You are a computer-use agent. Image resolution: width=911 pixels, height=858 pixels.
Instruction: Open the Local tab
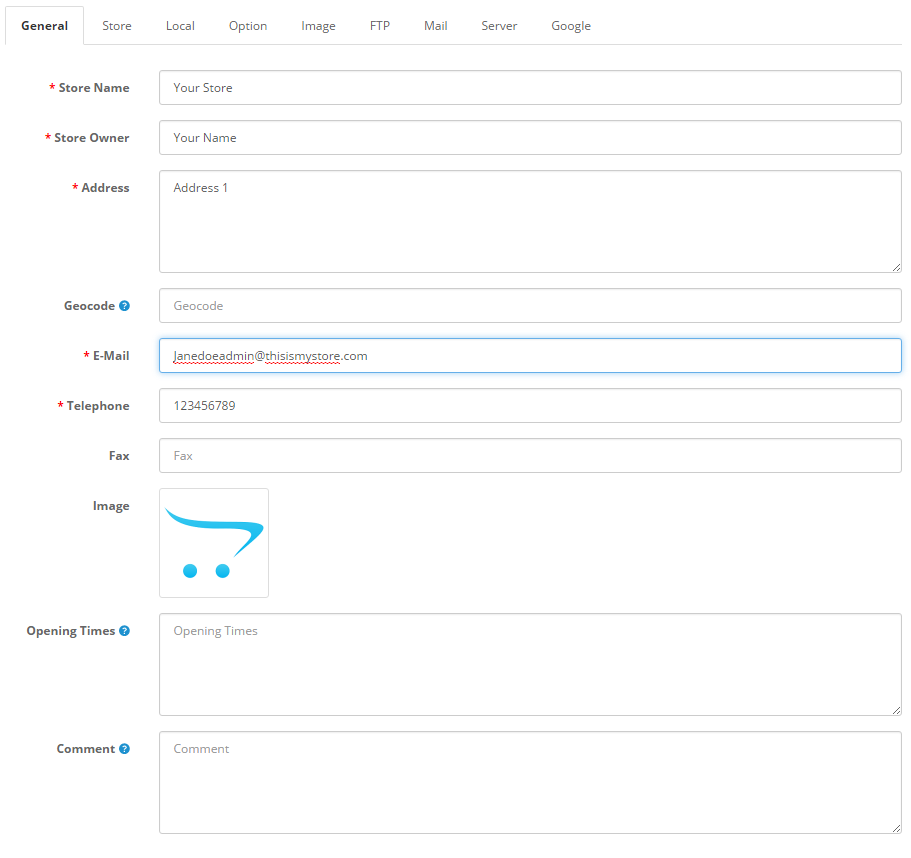click(x=180, y=26)
